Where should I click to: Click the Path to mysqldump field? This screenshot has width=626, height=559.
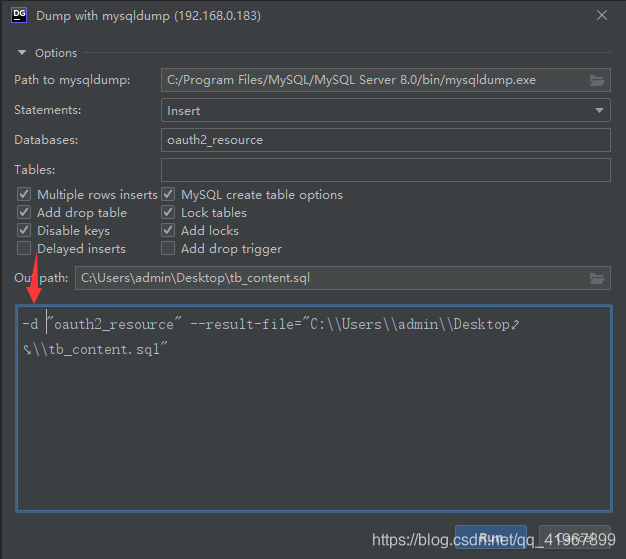[x=386, y=80]
